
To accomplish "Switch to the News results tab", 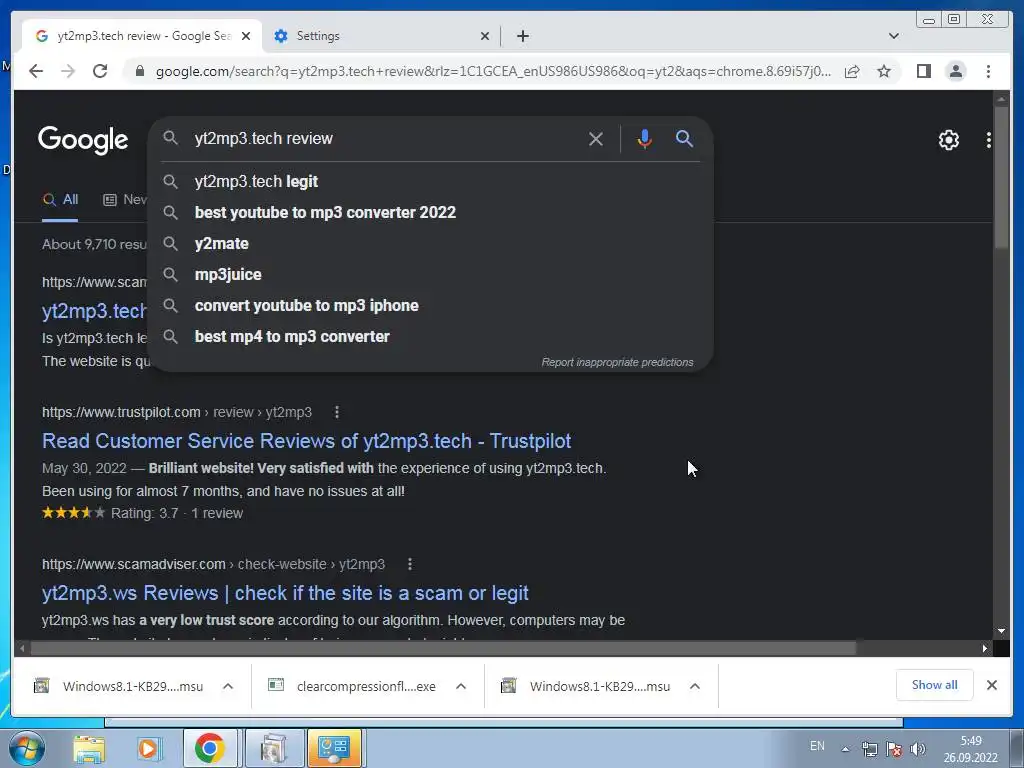I will pos(125,200).
